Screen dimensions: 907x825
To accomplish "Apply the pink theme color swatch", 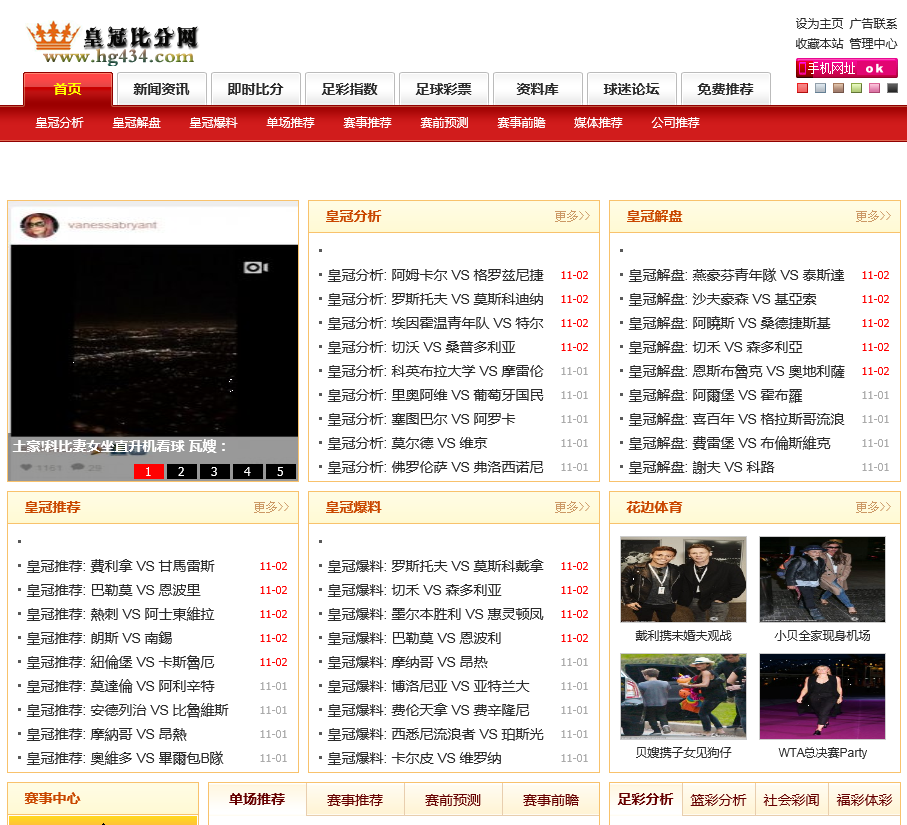I will pos(874,88).
